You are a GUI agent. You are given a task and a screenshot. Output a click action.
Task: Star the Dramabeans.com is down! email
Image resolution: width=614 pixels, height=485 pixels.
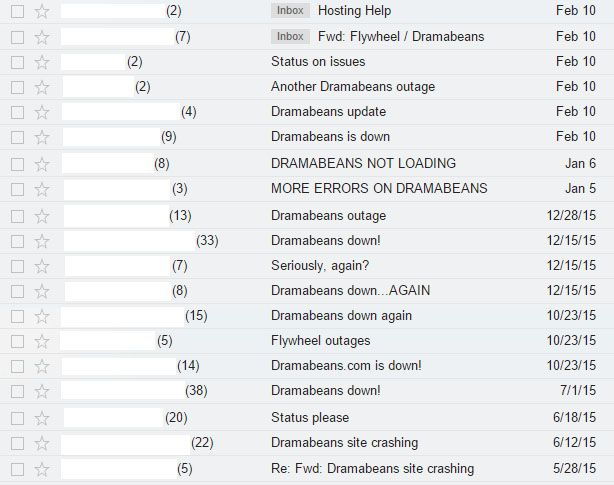(42, 367)
